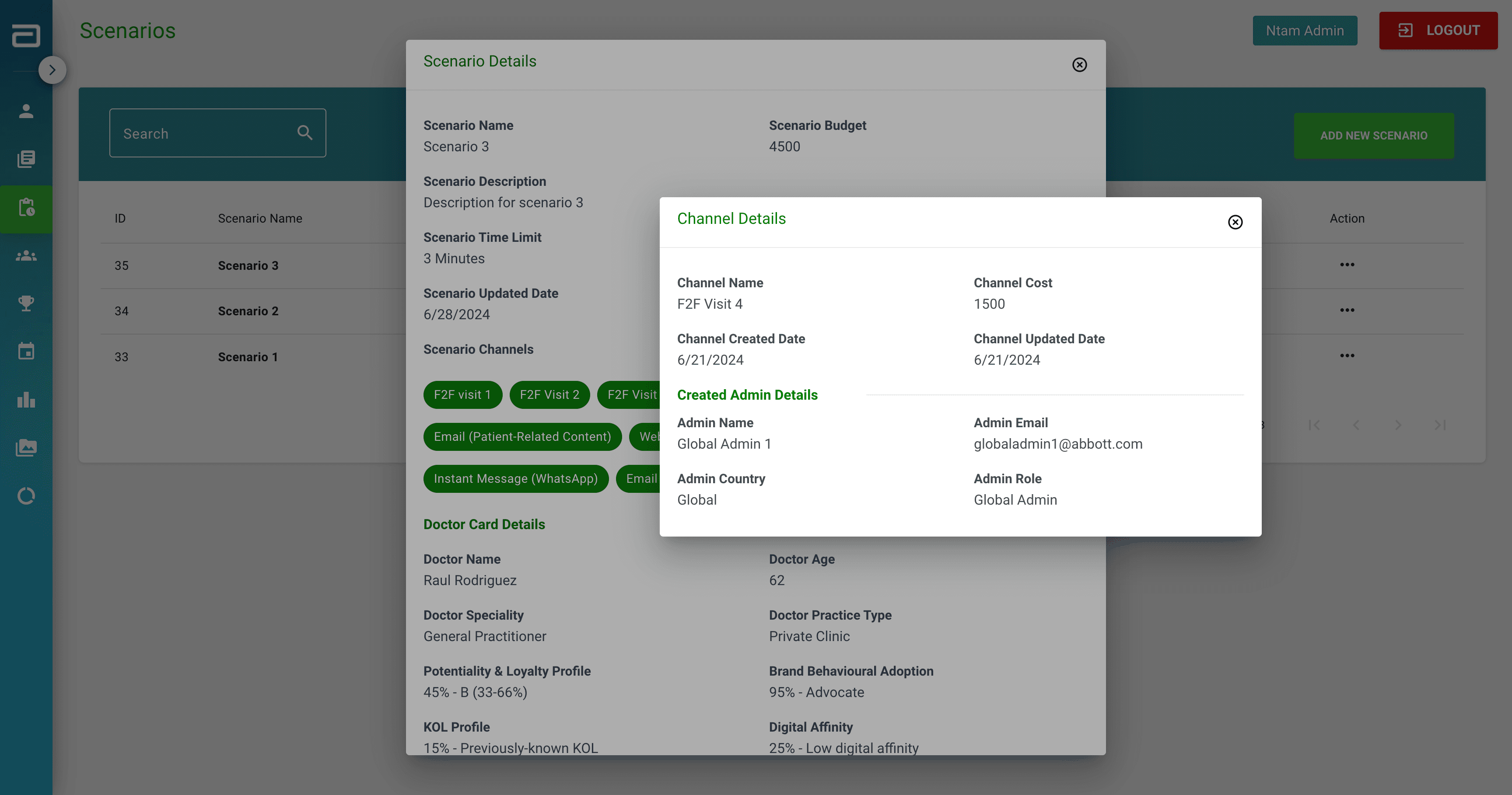Click the circular progress sidebar icon
Screen dimensions: 1512x795
[26, 496]
